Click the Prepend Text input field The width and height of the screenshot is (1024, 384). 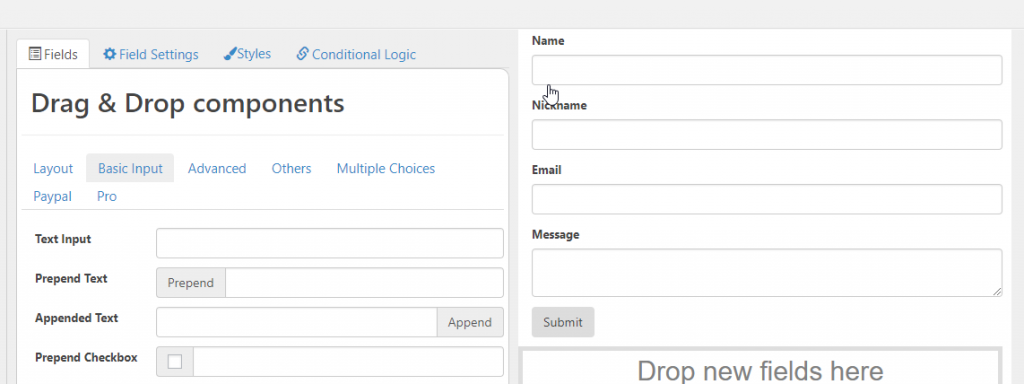coord(364,283)
